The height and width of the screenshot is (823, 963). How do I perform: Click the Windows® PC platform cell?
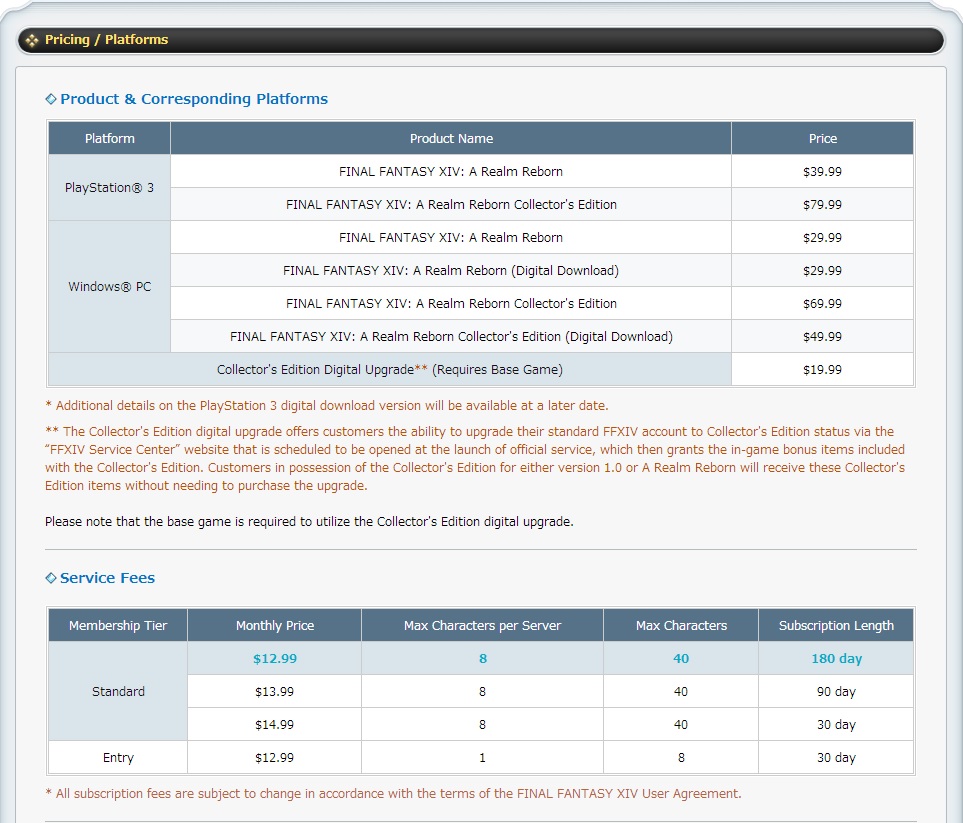click(x=109, y=286)
